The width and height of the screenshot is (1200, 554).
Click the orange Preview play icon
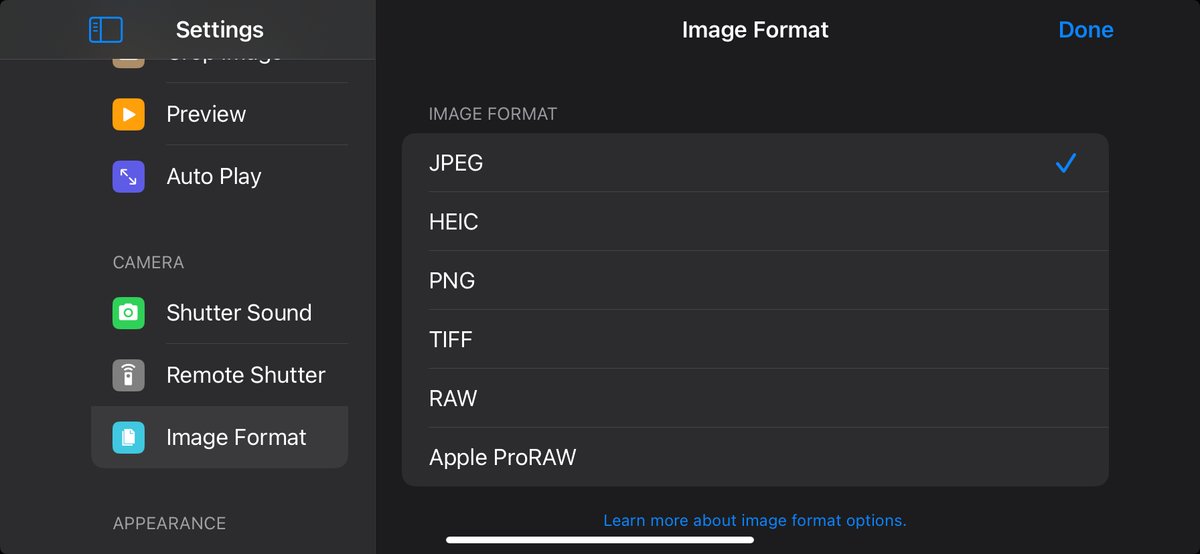point(128,114)
